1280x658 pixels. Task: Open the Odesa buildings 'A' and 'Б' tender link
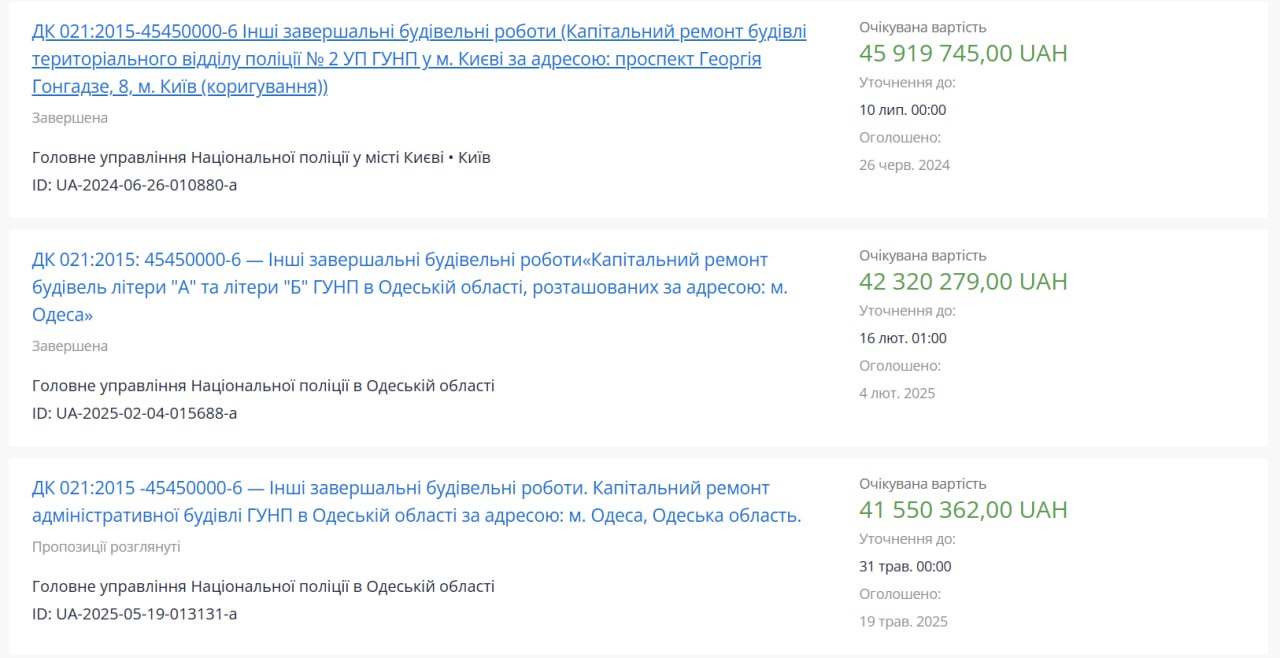click(410, 287)
